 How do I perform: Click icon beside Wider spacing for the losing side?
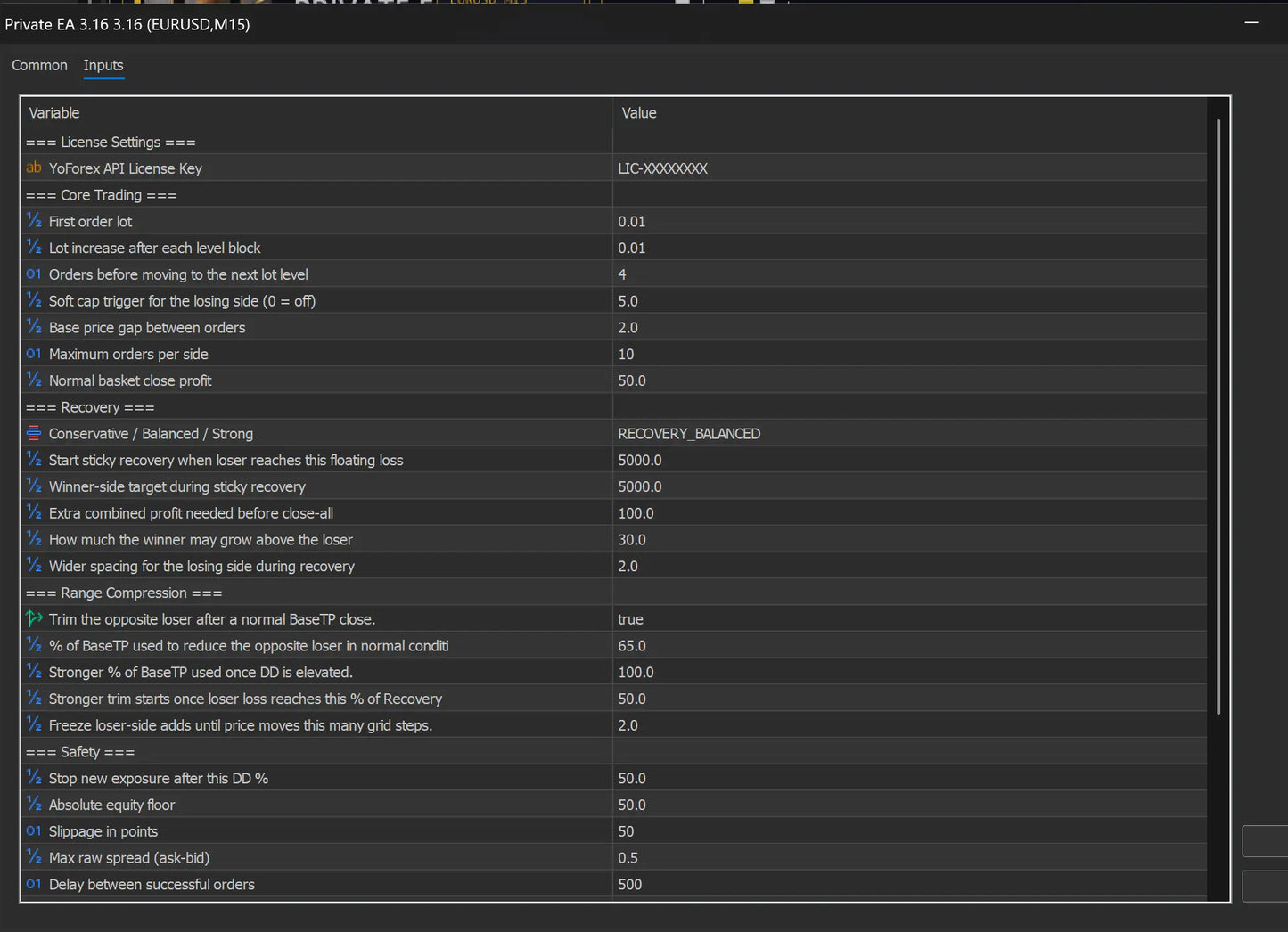click(34, 566)
